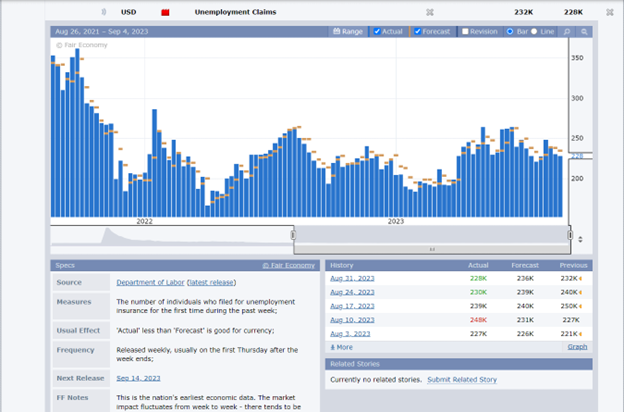Click the 230K green actual value in History
Viewport: 624px width, 412px height.
point(478,292)
